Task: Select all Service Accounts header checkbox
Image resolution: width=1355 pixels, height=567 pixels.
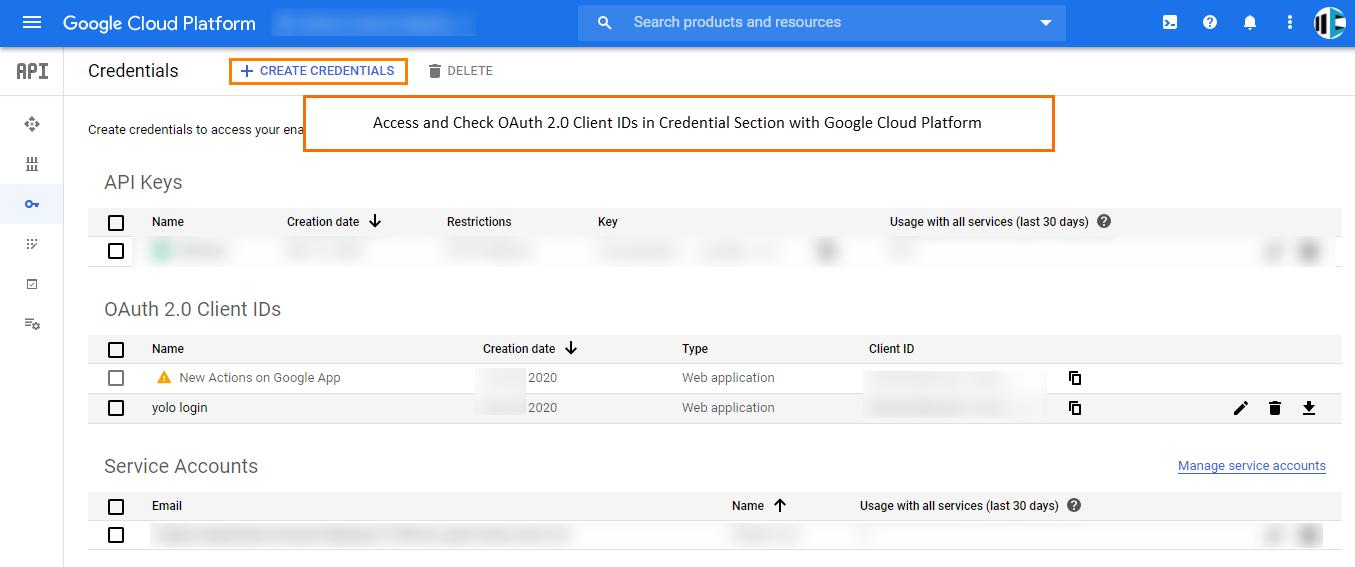Action: tap(116, 507)
